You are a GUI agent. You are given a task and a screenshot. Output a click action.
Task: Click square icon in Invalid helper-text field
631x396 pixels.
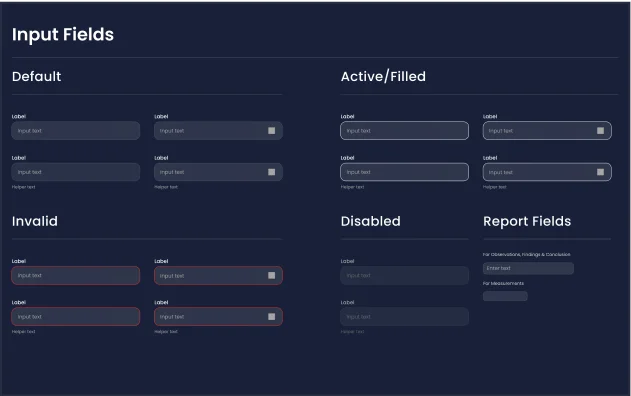[272, 317]
